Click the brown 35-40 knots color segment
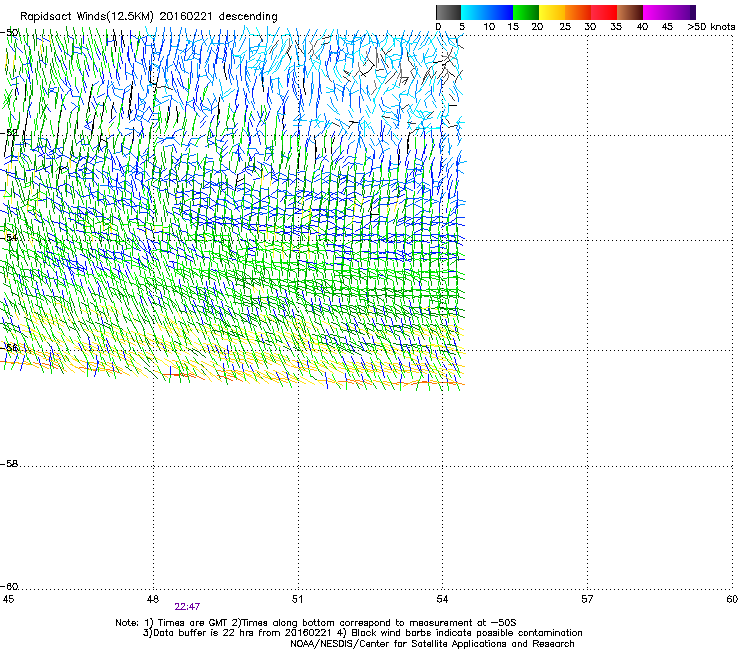Viewport: 740px width, 650px height. pos(630,12)
